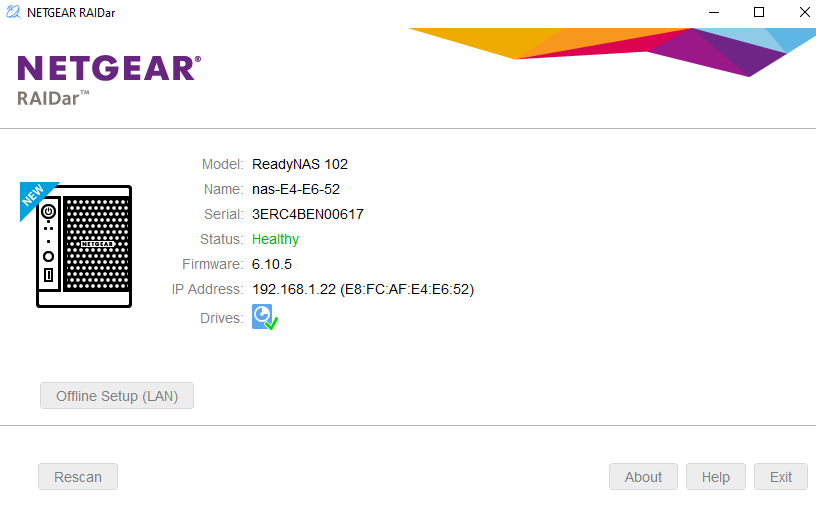Open Offline Setup (LAN)
816x505 pixels.
[x=117, y=396]
